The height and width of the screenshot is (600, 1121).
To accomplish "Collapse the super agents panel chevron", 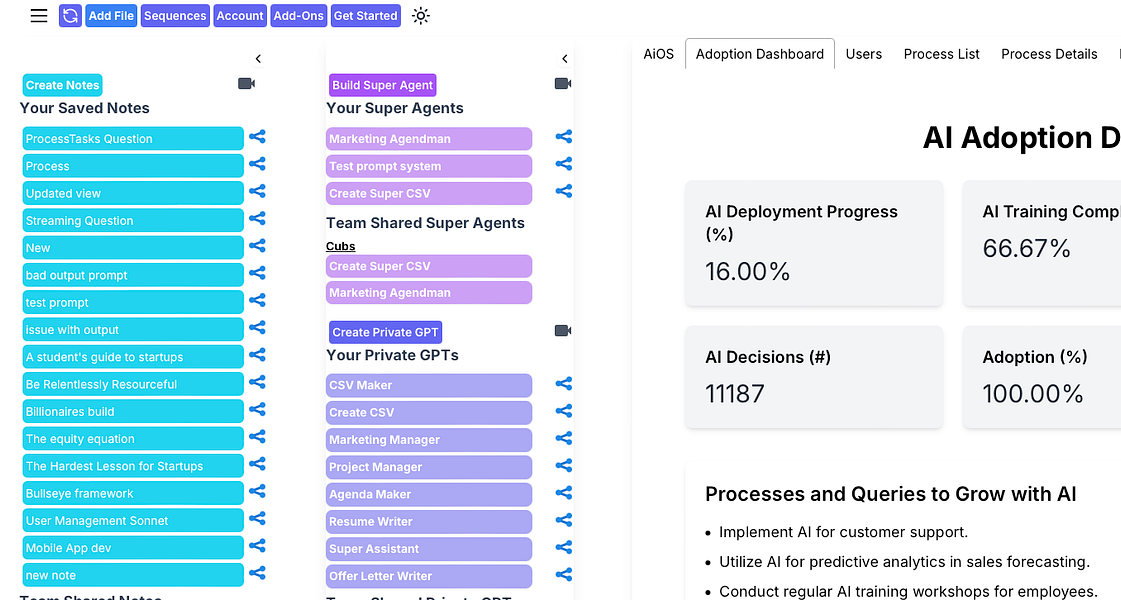I will tap(565, 59).
